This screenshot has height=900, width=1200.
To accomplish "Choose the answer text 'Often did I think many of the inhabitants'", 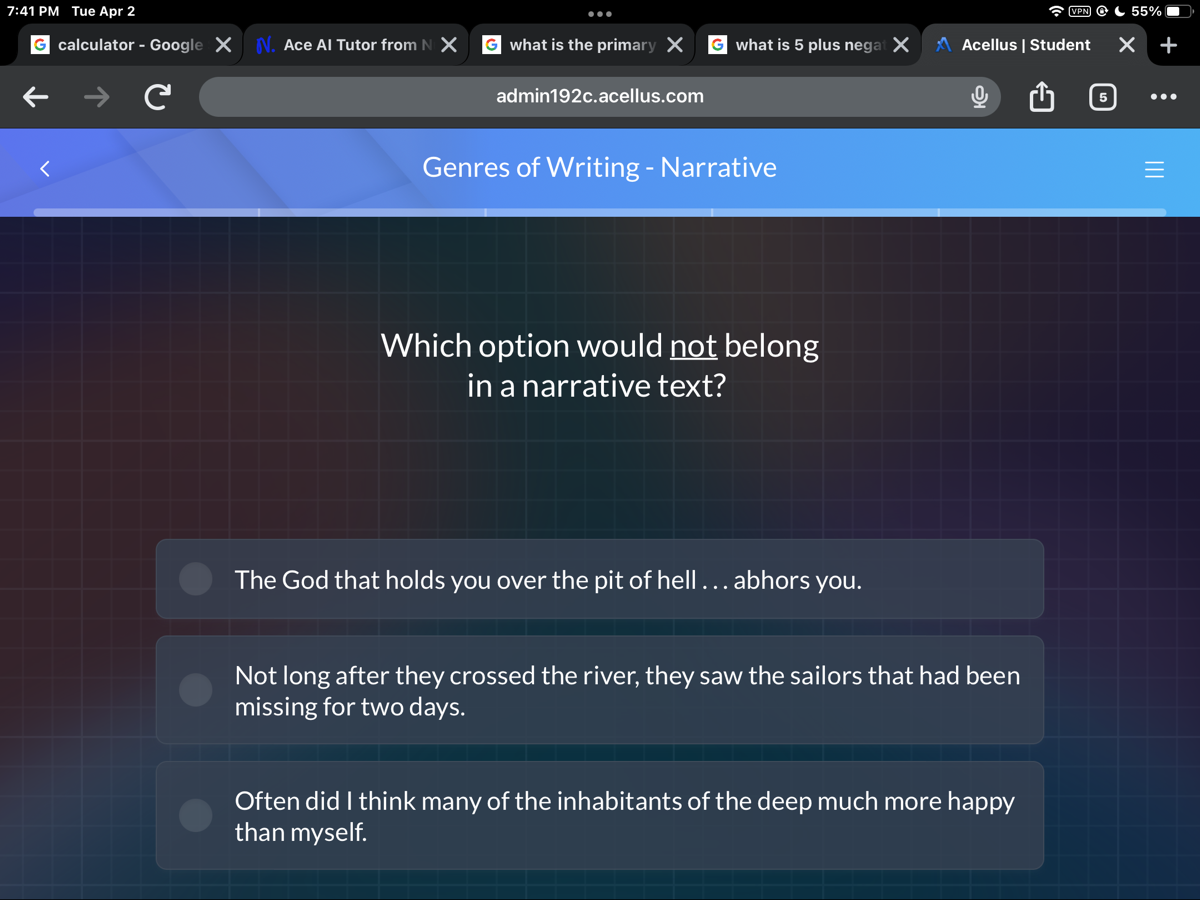I will coord(624,816).
